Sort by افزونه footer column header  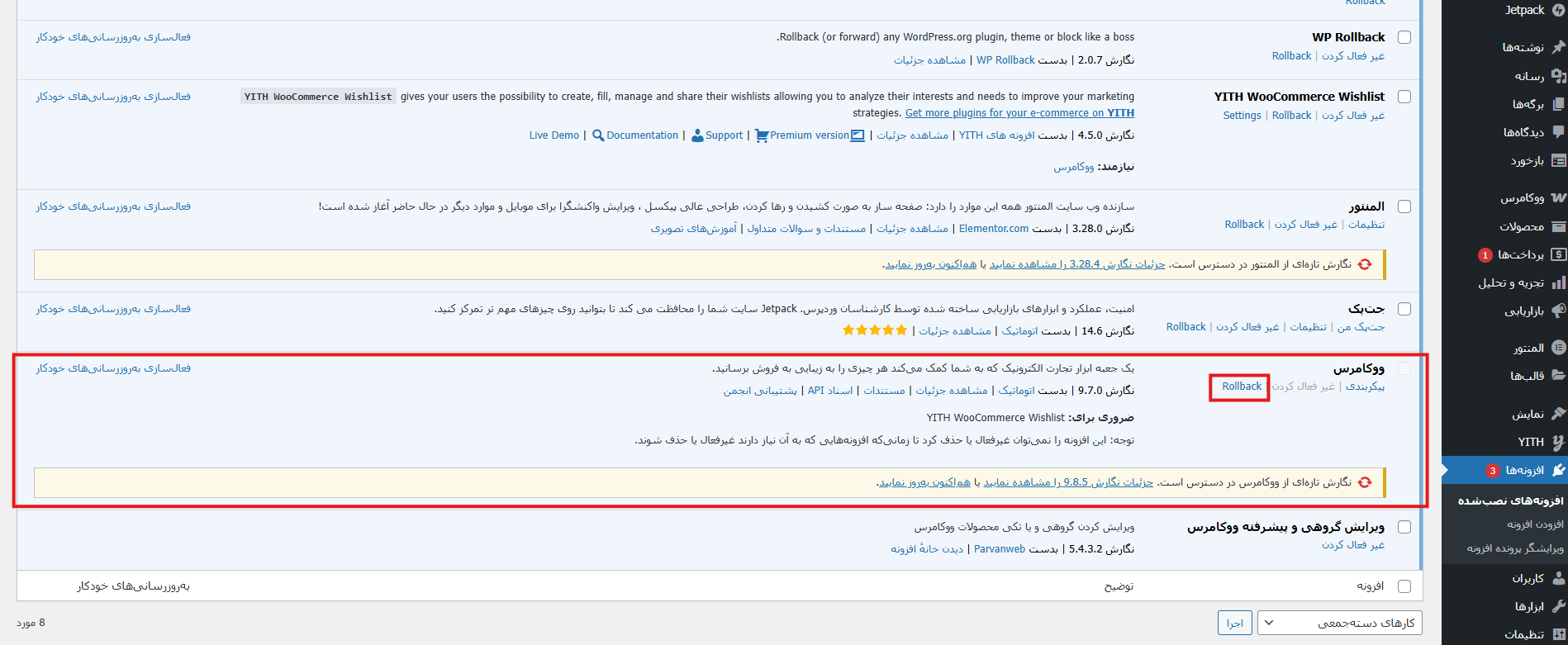pos(1370,586)
